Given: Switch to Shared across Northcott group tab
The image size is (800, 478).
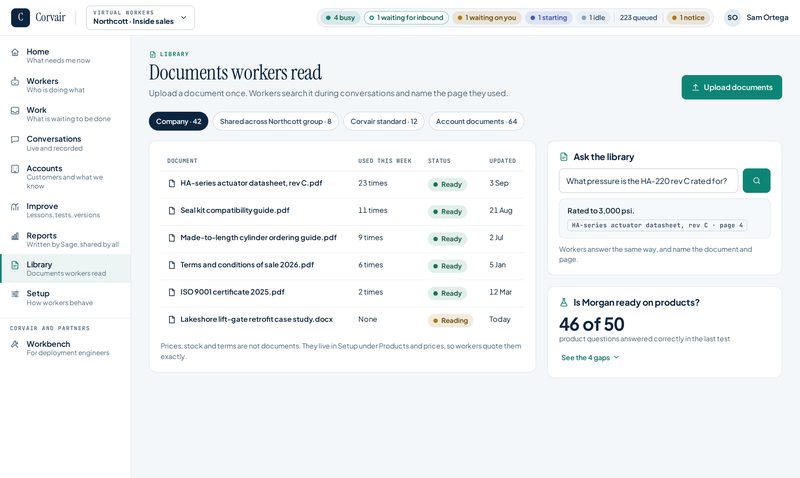Looking at the screenshot, I should coord(276,121).
